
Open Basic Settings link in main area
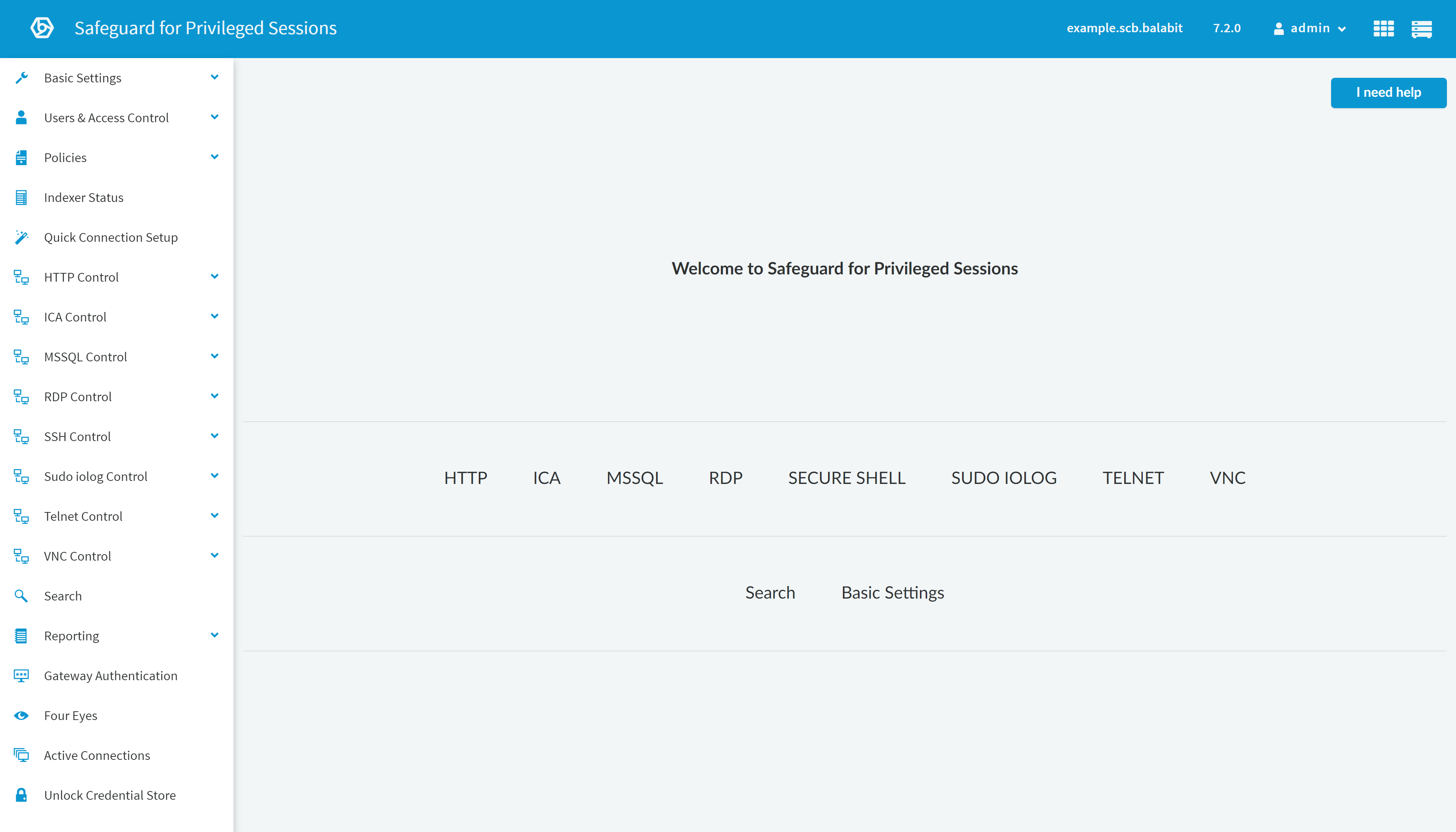click(x=893, y=593)
